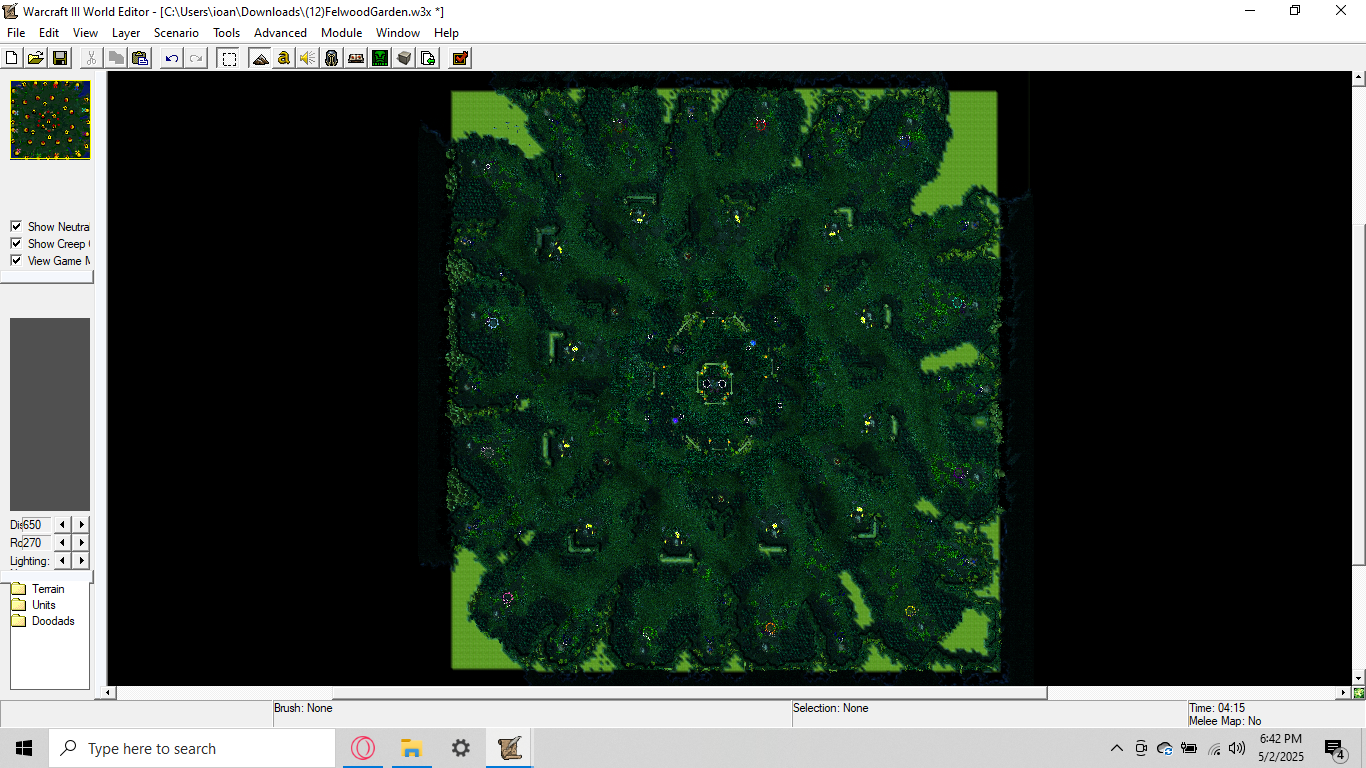Toggle the Show Creep checkbox
Viewport: 1366px width, 768px height.
tap(16, 244)
